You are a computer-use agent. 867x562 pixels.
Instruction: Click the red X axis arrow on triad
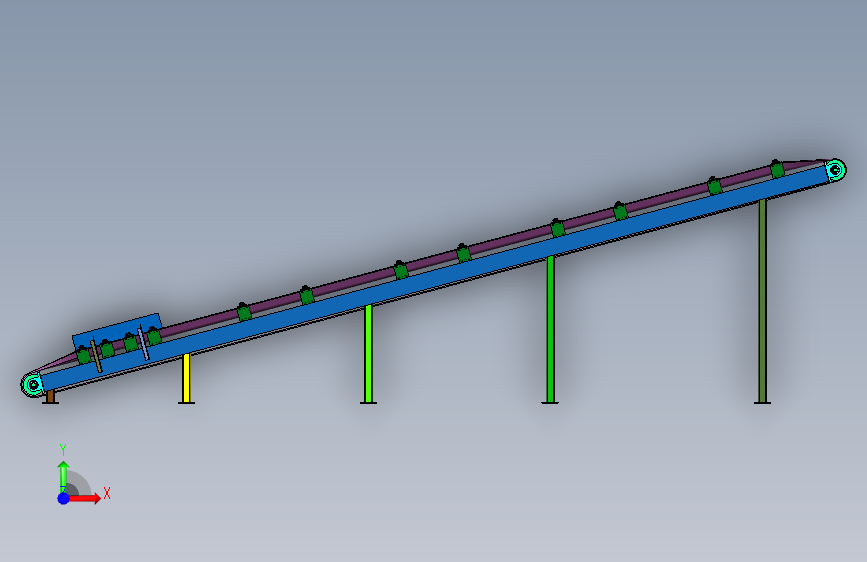point(85,498)
